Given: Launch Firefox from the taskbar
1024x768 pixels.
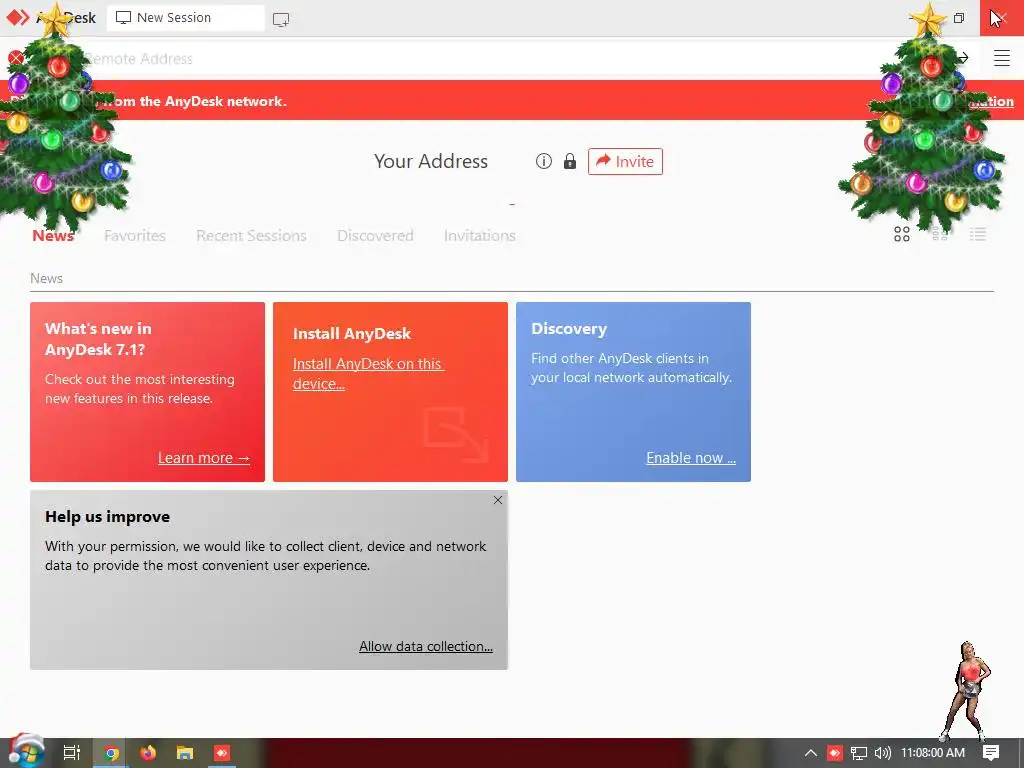Looking at the screenshot, I should pos(148,753).
